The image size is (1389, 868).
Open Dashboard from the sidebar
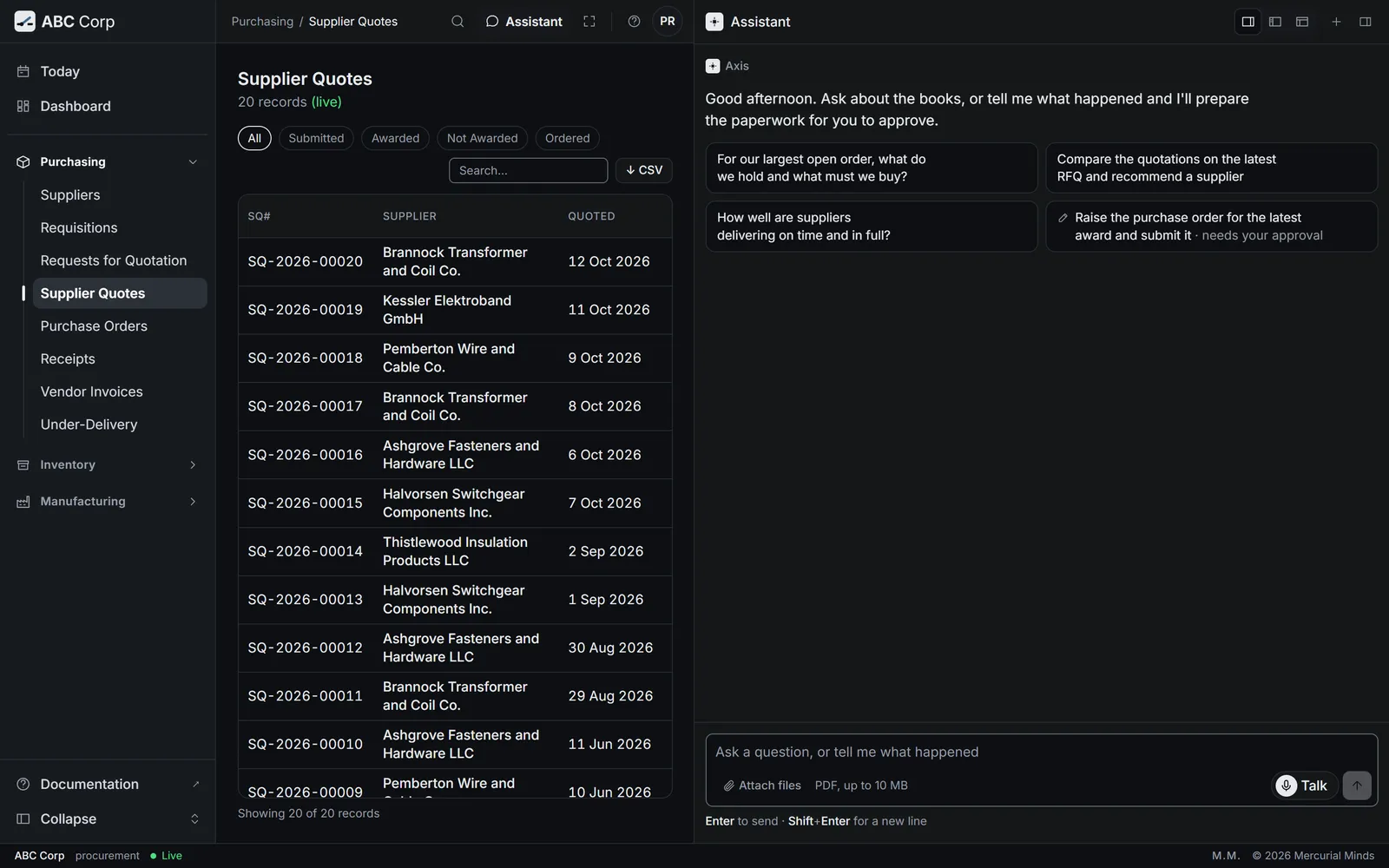[x=108, y=106]
